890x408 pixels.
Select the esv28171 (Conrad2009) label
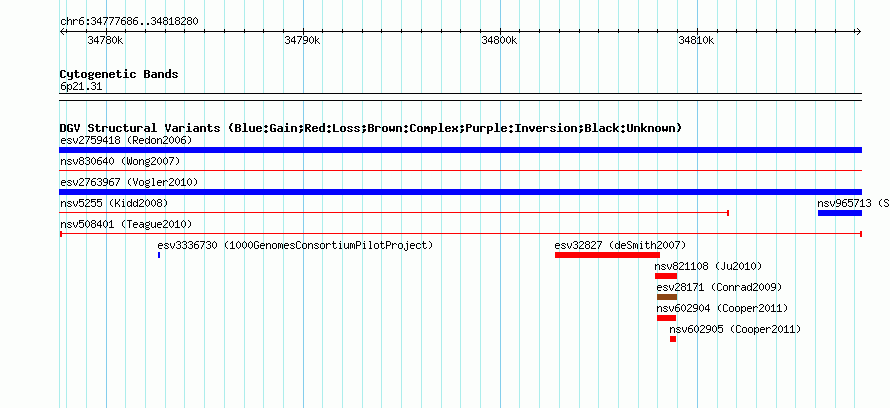click(x=720, y=287)
